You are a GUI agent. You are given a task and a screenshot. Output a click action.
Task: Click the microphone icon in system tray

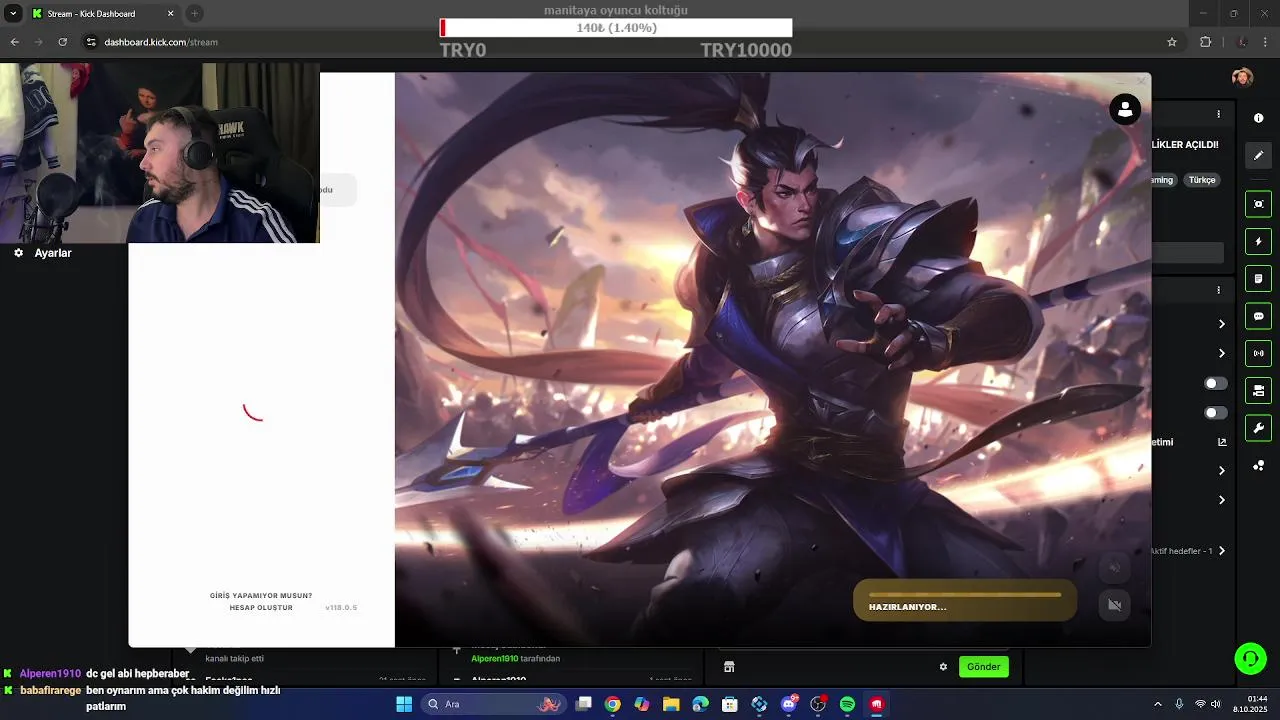click(x=1179, y=704)
